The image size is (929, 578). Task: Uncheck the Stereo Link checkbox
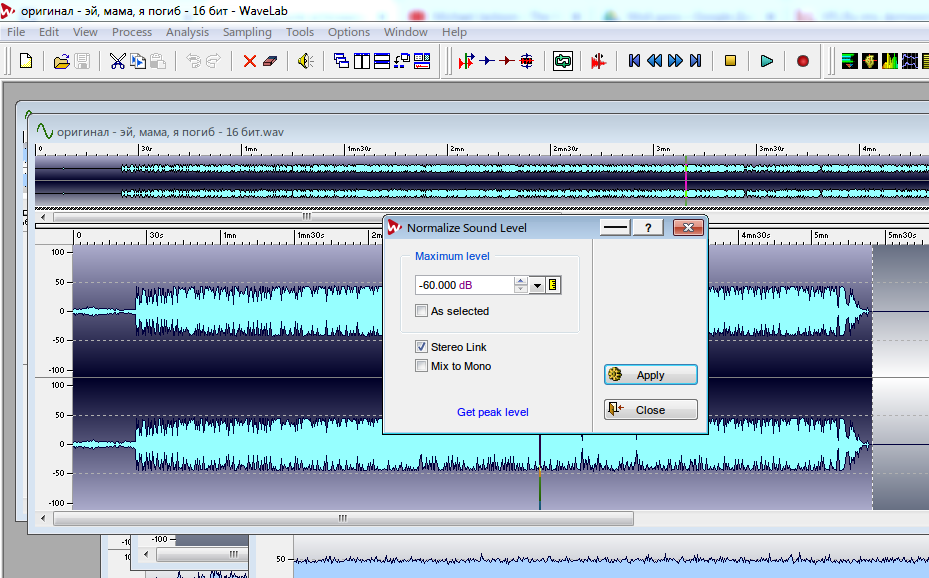coord(422,347)
